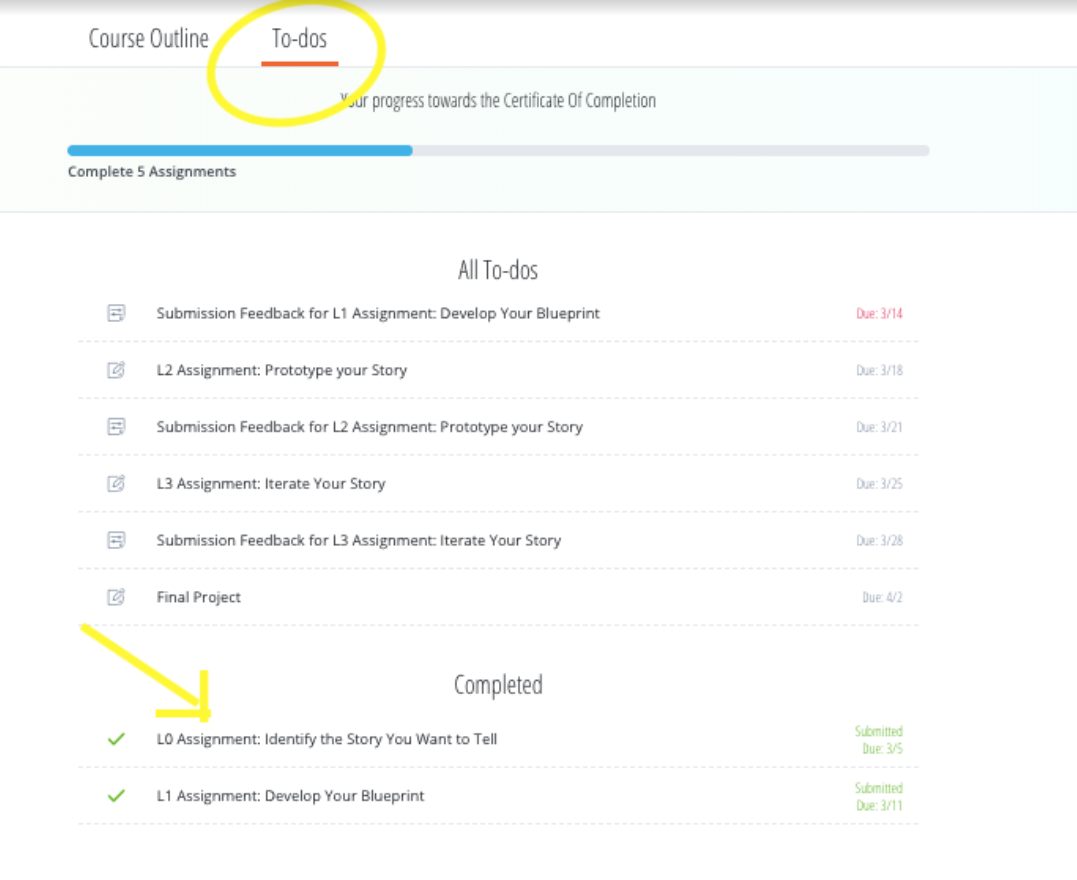The height and width of the screenshot is (880, 1077).
Task: Switch to the Course Outline tab
Action: point(149,39)
